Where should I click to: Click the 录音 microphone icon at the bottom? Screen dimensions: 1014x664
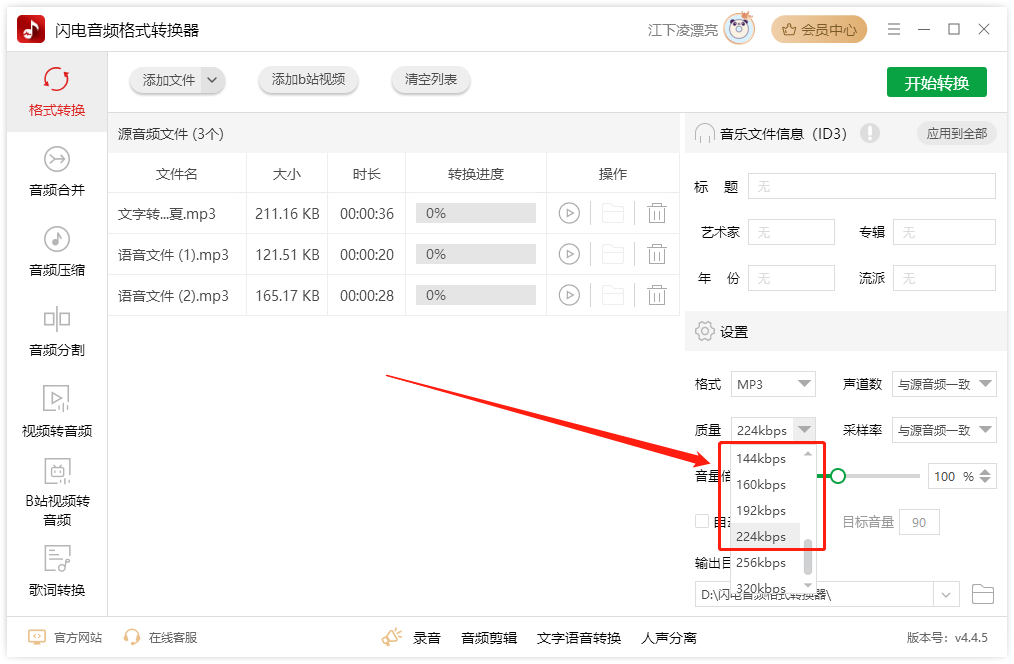[392, 636]
